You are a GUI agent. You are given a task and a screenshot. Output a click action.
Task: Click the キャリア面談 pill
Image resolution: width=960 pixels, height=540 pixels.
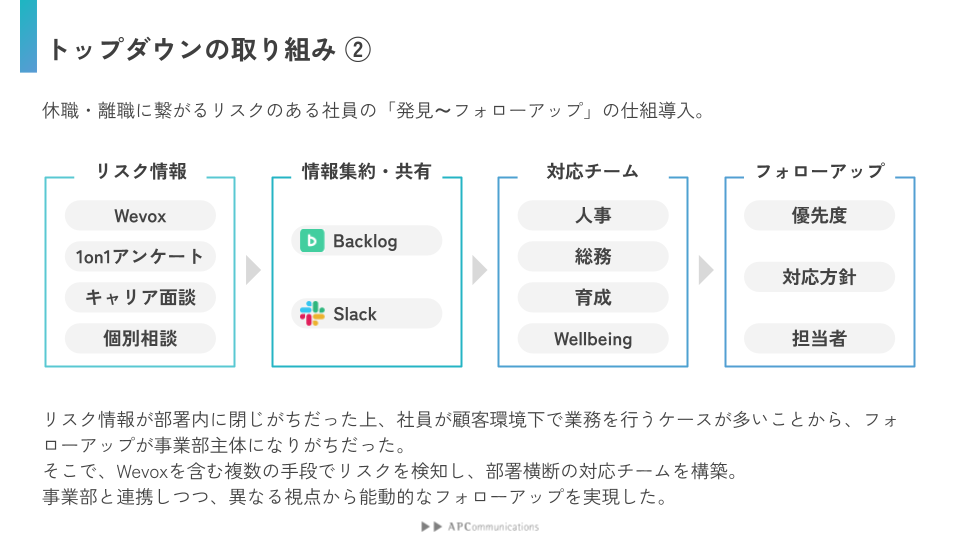tap(140, 297)
